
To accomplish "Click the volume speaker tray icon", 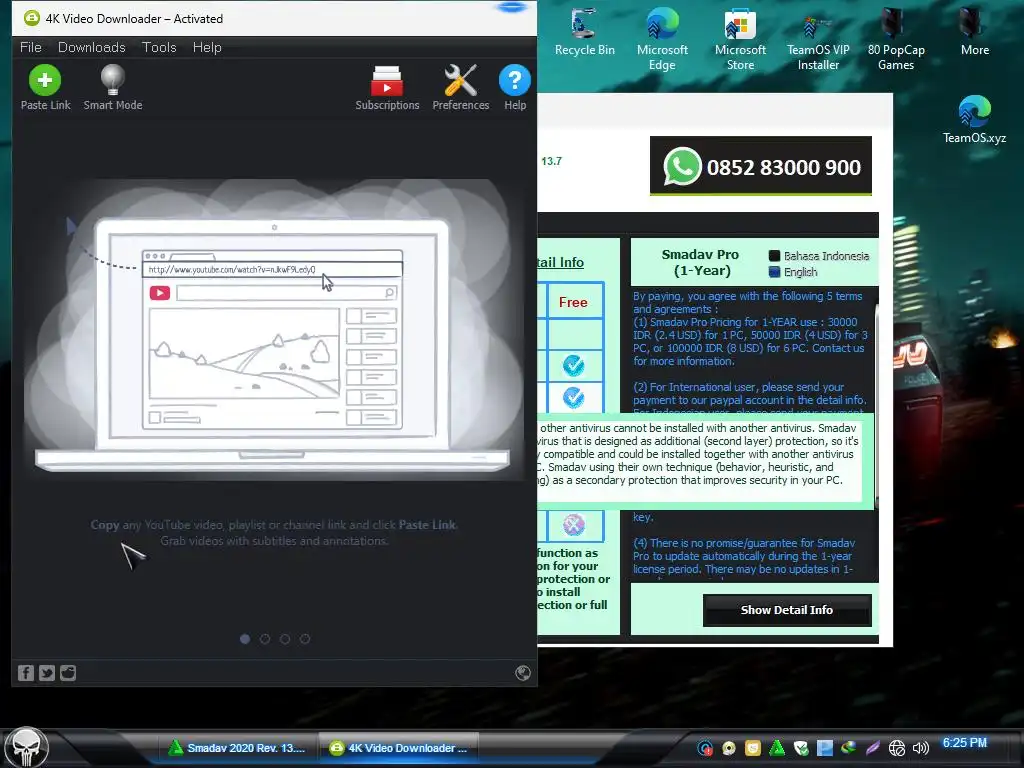I will pyautogui.click(x=921, y=748).
